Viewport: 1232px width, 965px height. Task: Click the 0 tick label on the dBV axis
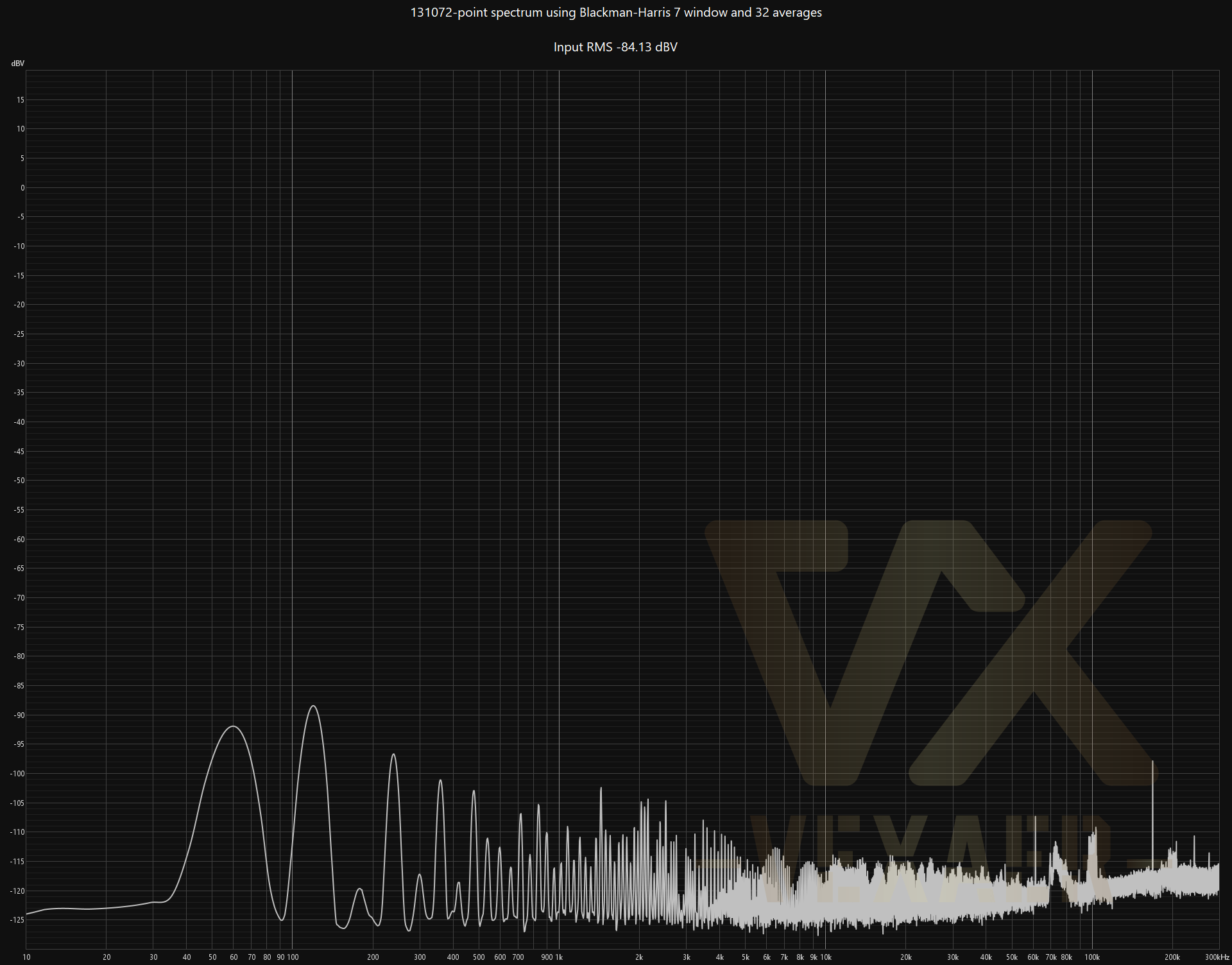click(22, 188)
